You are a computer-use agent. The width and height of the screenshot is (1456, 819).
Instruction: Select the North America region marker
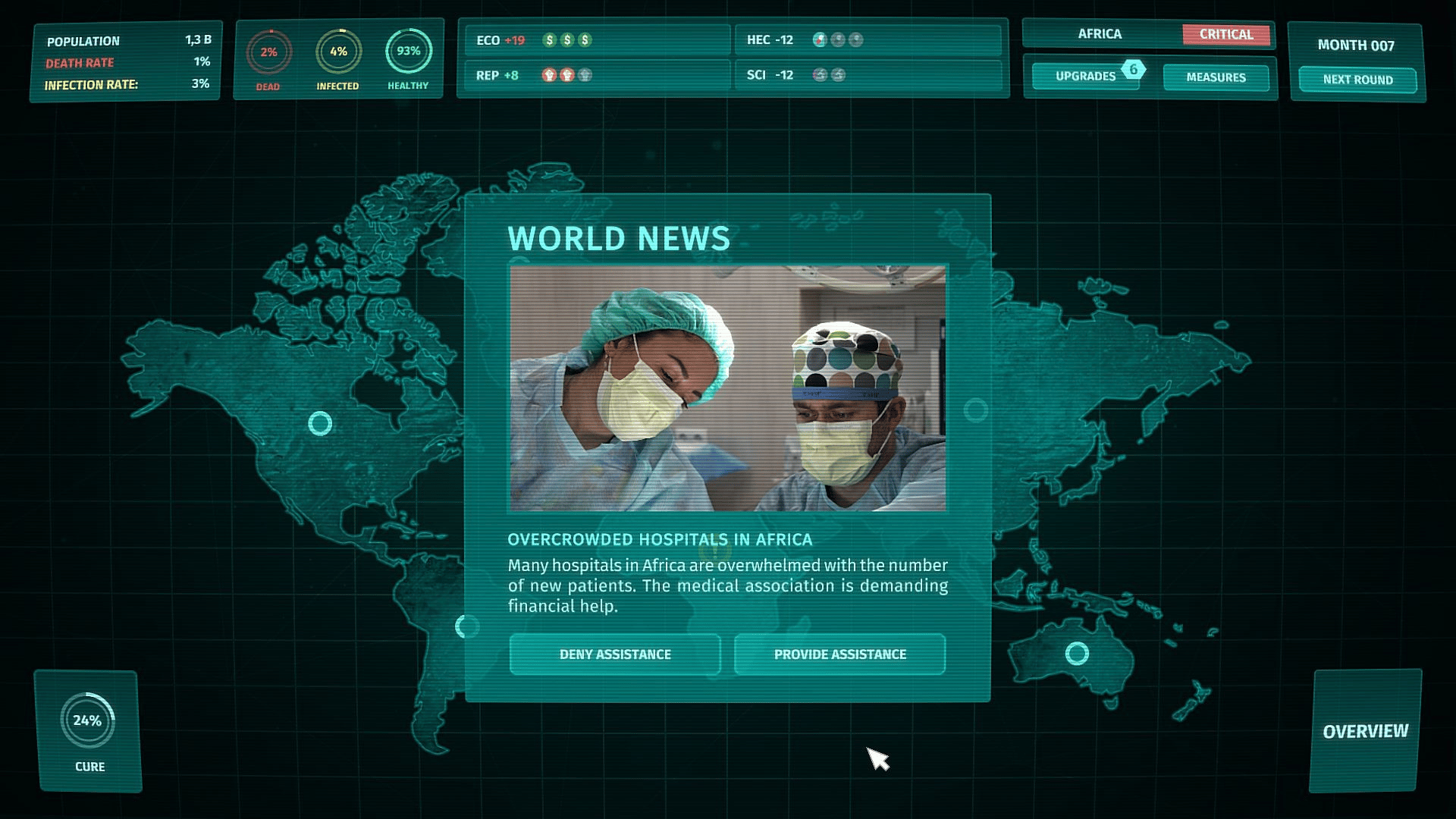pyautogui.click(x=320, y=423)
